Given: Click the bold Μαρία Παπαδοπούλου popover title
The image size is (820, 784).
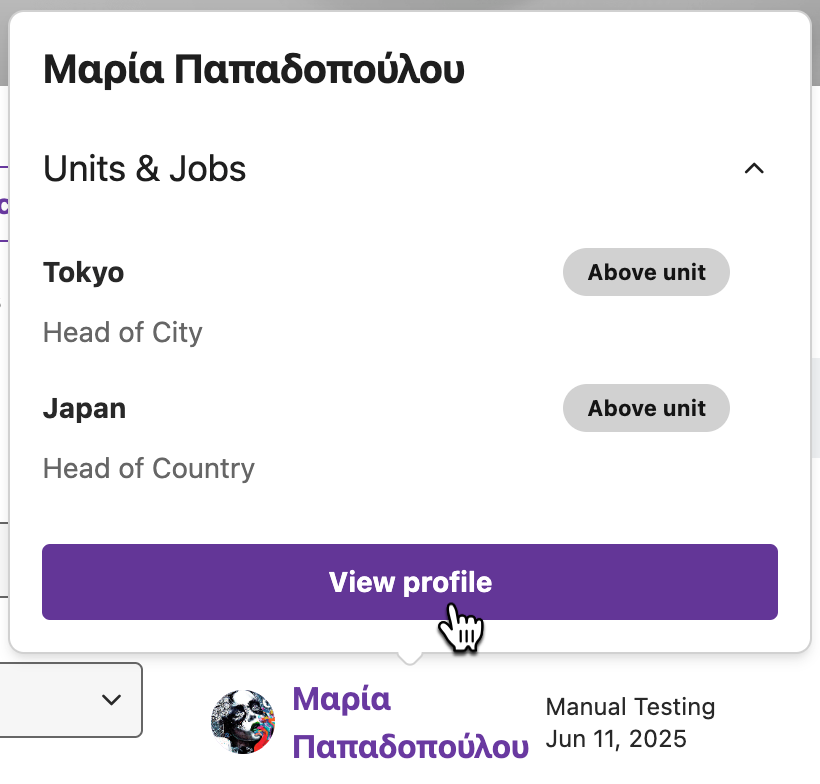Looking at the screenshot, I should [x=254, y=70].
